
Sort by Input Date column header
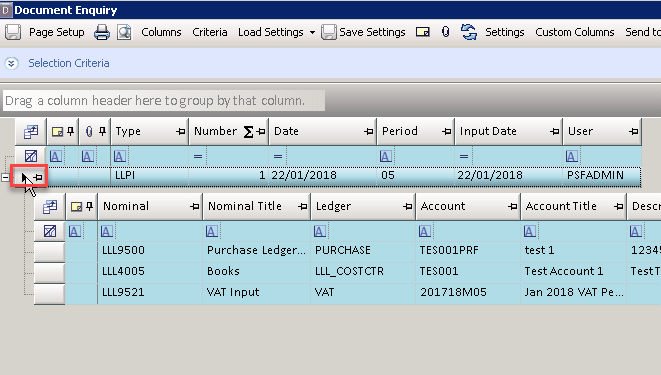488,131
